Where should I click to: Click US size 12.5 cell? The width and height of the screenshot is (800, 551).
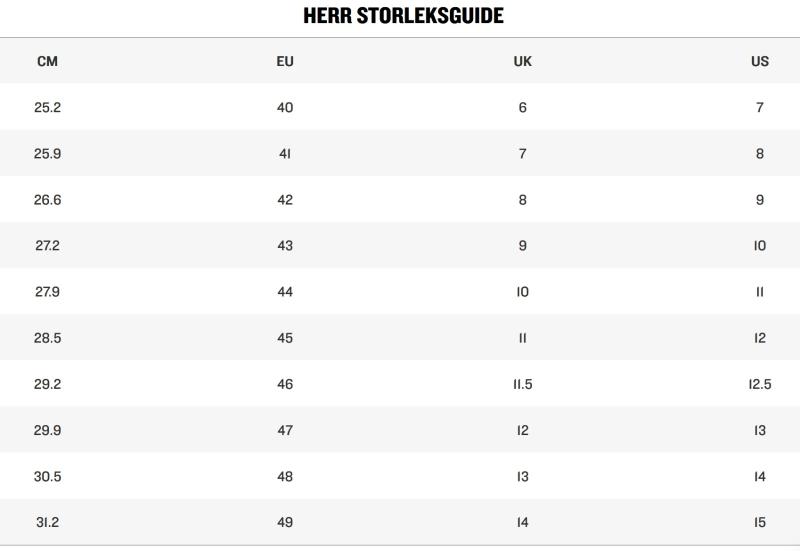tap(760, 384)
